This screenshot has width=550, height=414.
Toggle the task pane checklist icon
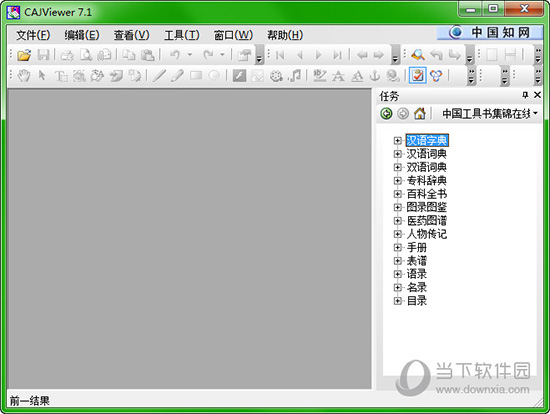coord(417,75)
